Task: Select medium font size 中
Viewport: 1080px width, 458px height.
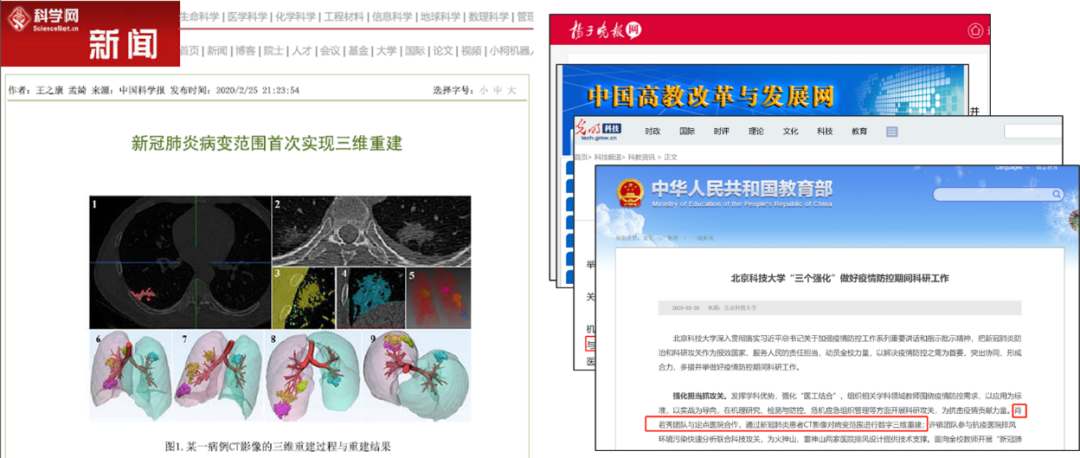Action: tap(497, 90)
